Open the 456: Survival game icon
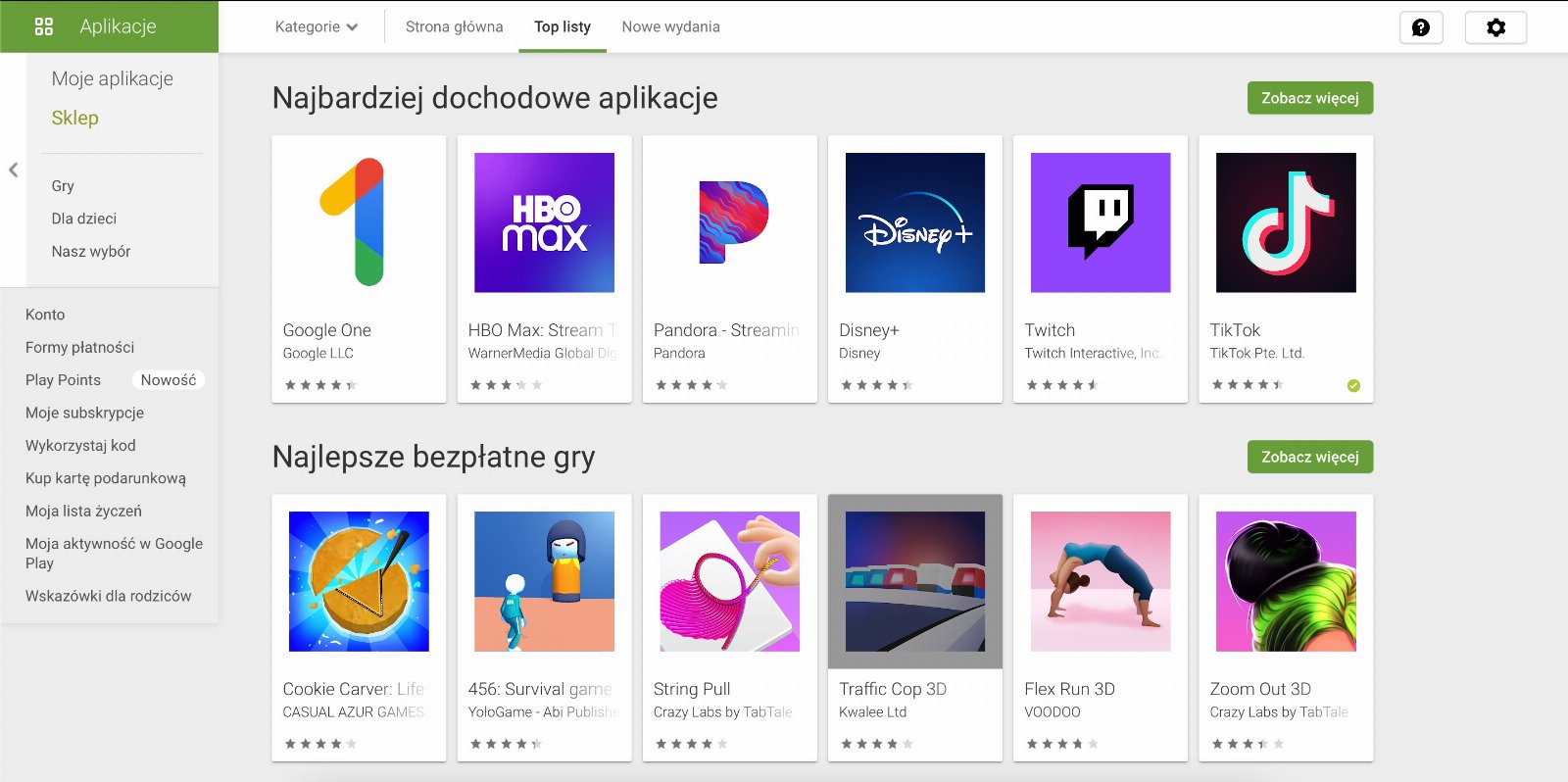The image size is (1568, 782). coord(544,581)
